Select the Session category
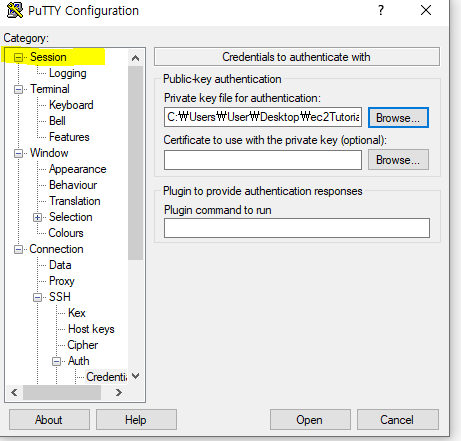The width and height of the screenshot is (461, 441). [x=48, y=57]
